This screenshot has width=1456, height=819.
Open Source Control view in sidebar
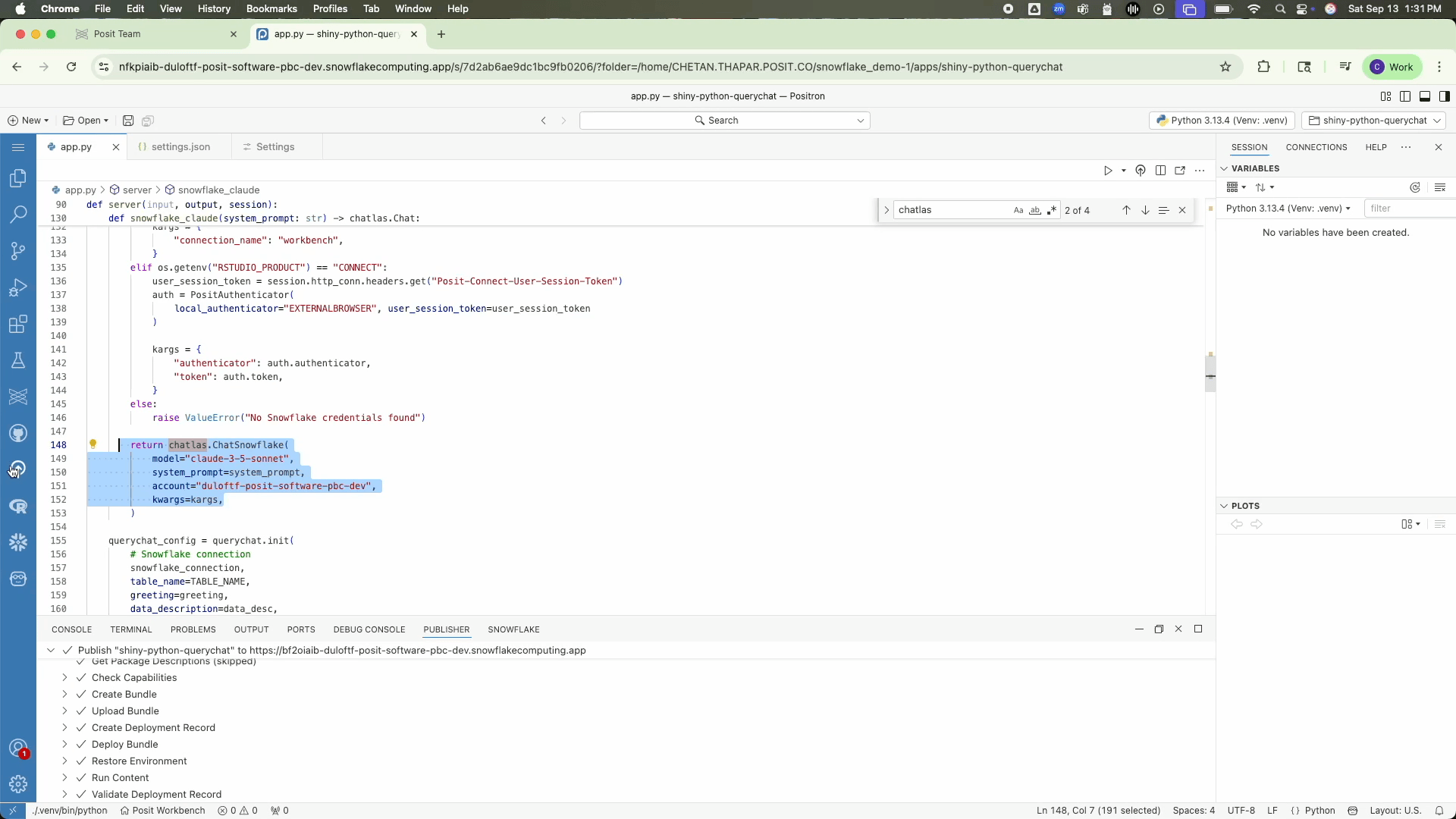(18, 251)
